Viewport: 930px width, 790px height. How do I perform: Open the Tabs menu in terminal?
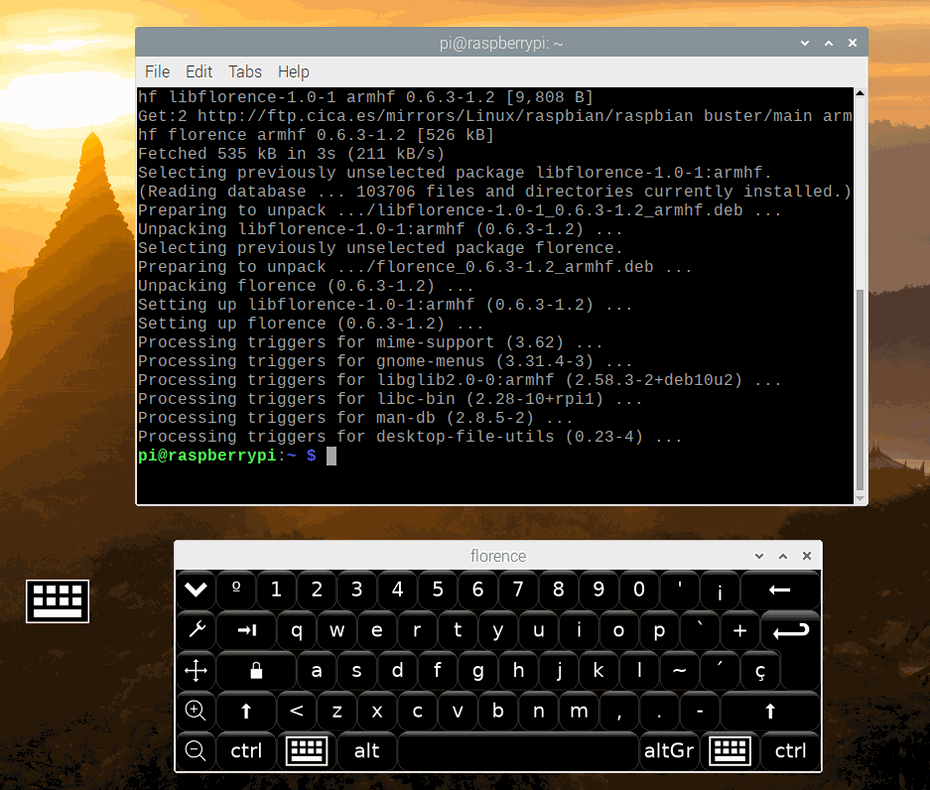pos(245,72)
